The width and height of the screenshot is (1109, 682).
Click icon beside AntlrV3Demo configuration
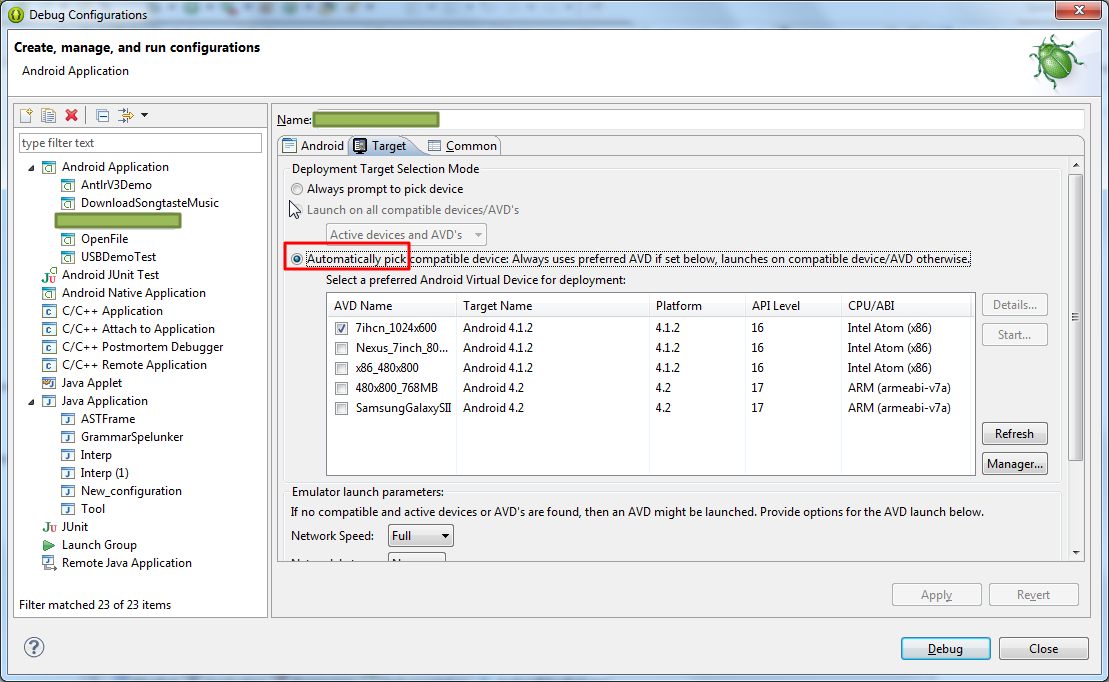[x=68, y=185]
